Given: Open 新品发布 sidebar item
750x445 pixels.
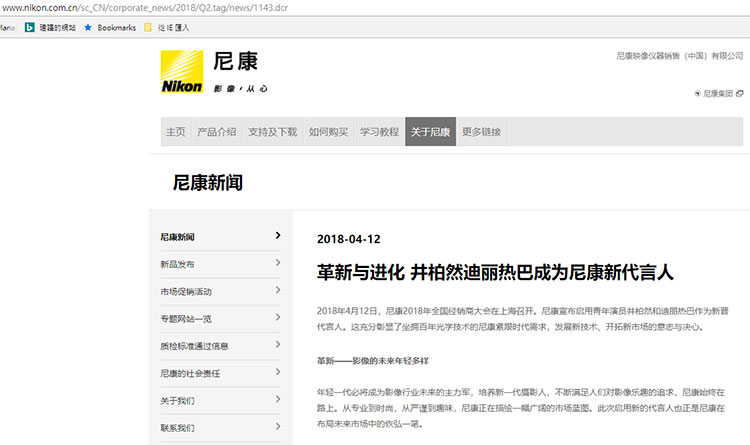Looking at the screenshot, I should tap(177, 264).
